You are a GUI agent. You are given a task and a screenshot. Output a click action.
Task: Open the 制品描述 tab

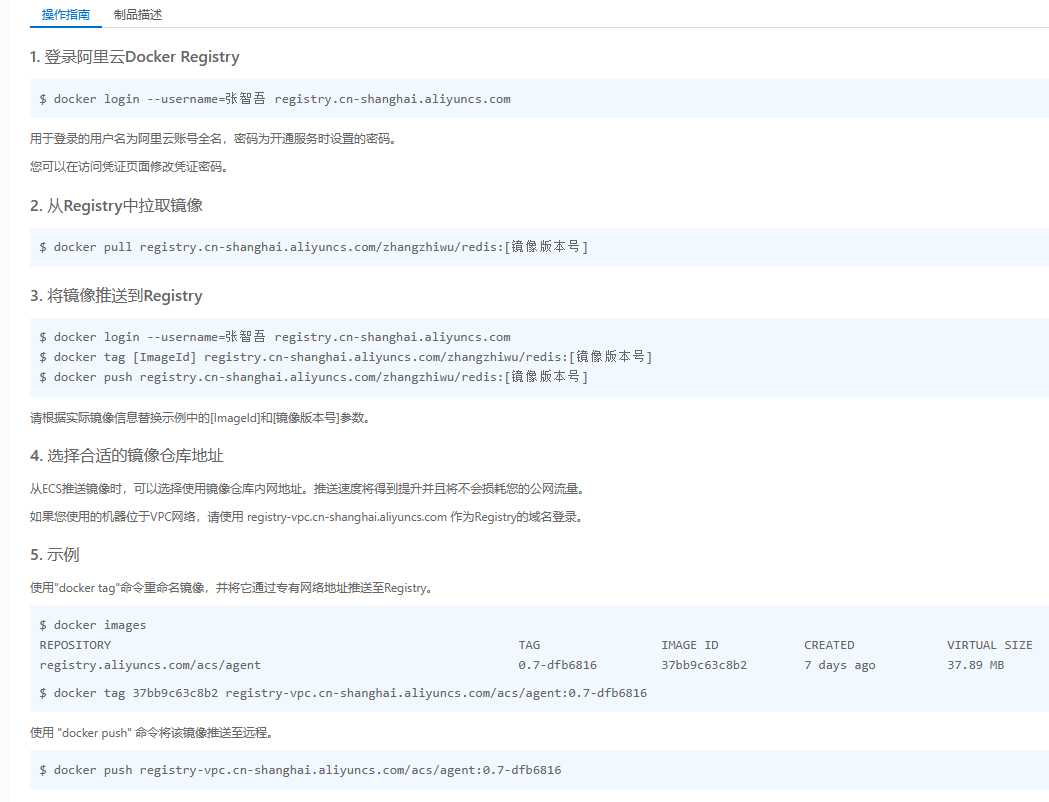click(x=138, y=15)
